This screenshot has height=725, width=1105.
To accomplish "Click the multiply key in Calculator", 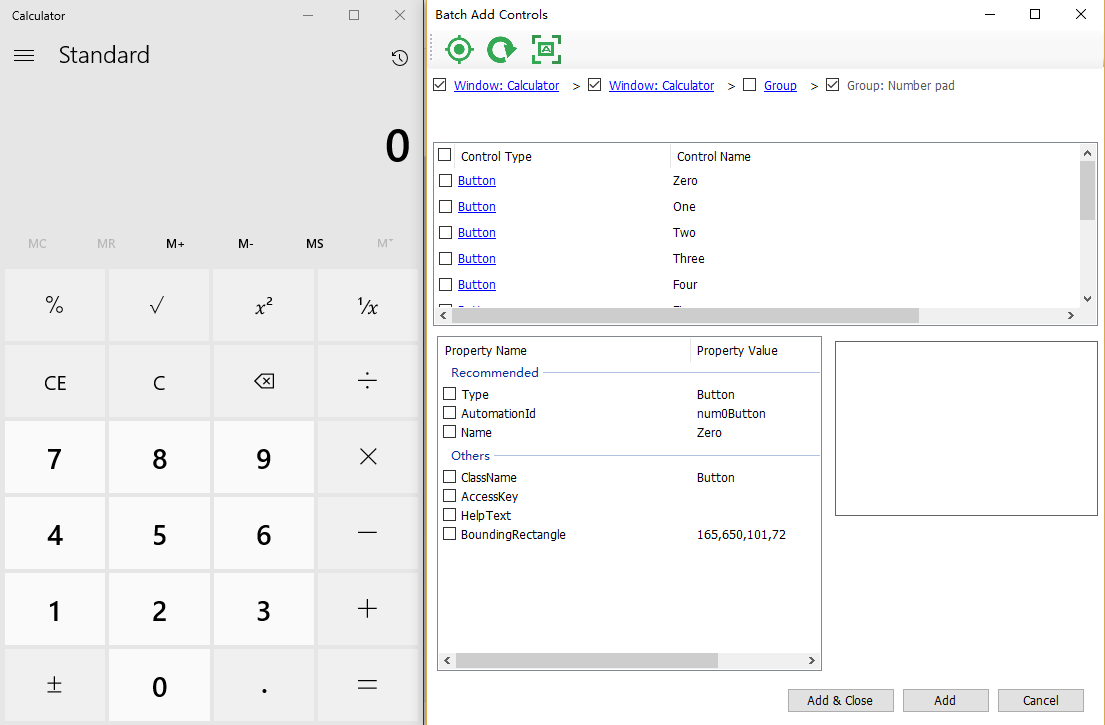I will pos(368,457).
